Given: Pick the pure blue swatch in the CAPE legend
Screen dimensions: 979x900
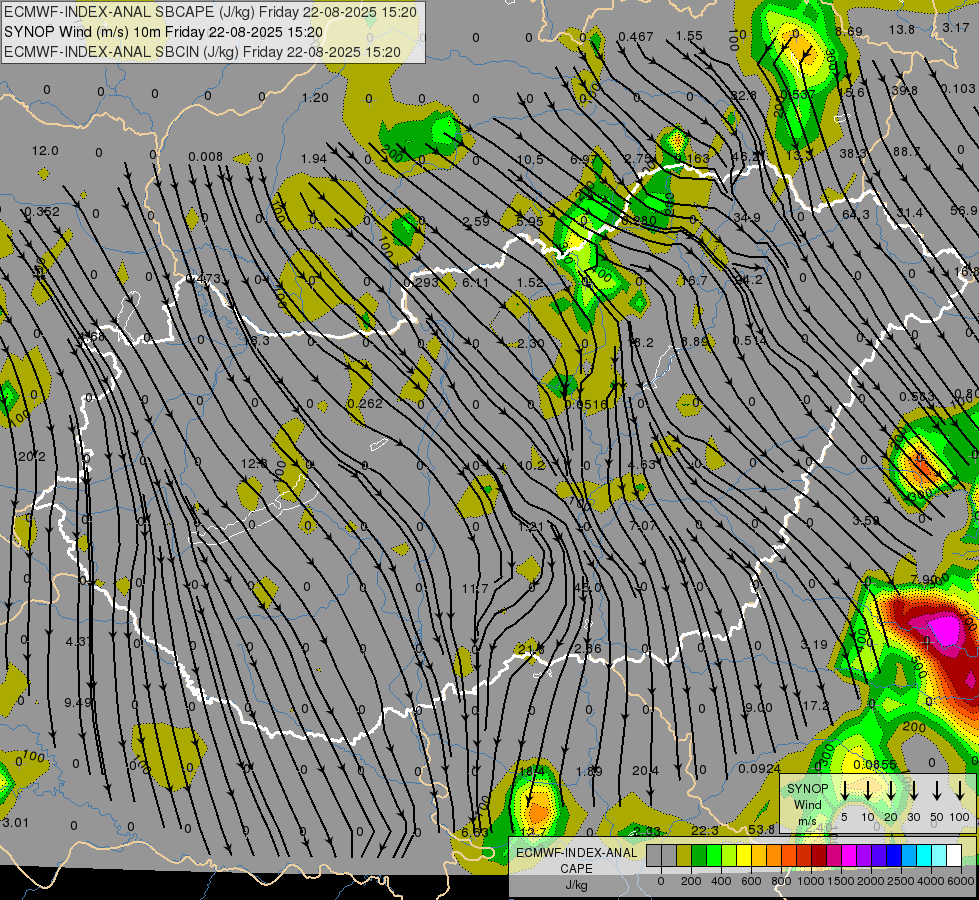Looking at the screenshot, I should click(894, 856).
